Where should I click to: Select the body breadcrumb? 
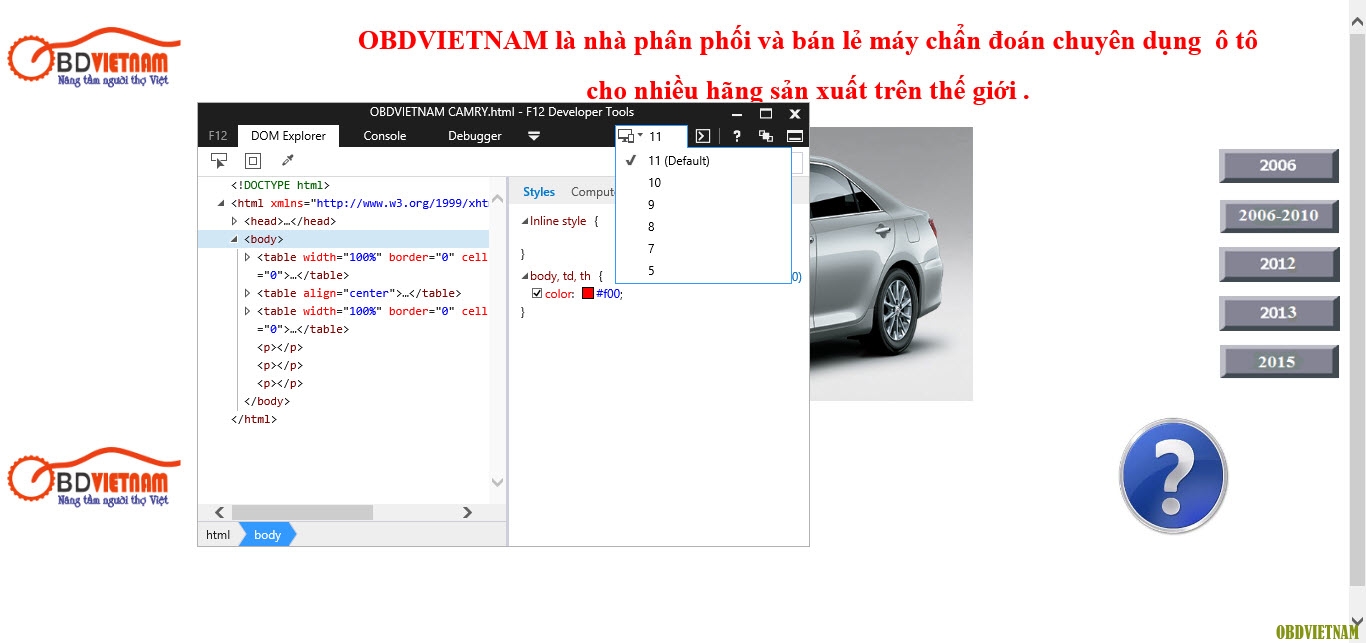click(267, 535)
